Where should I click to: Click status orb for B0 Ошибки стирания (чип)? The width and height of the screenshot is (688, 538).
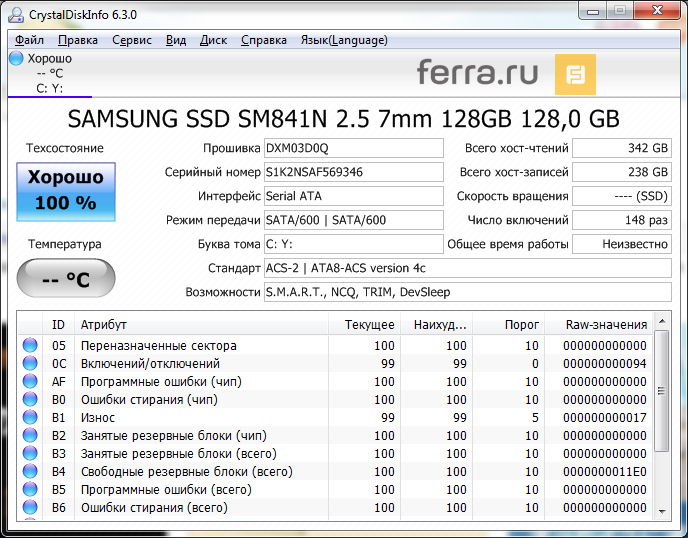point(30,399)
